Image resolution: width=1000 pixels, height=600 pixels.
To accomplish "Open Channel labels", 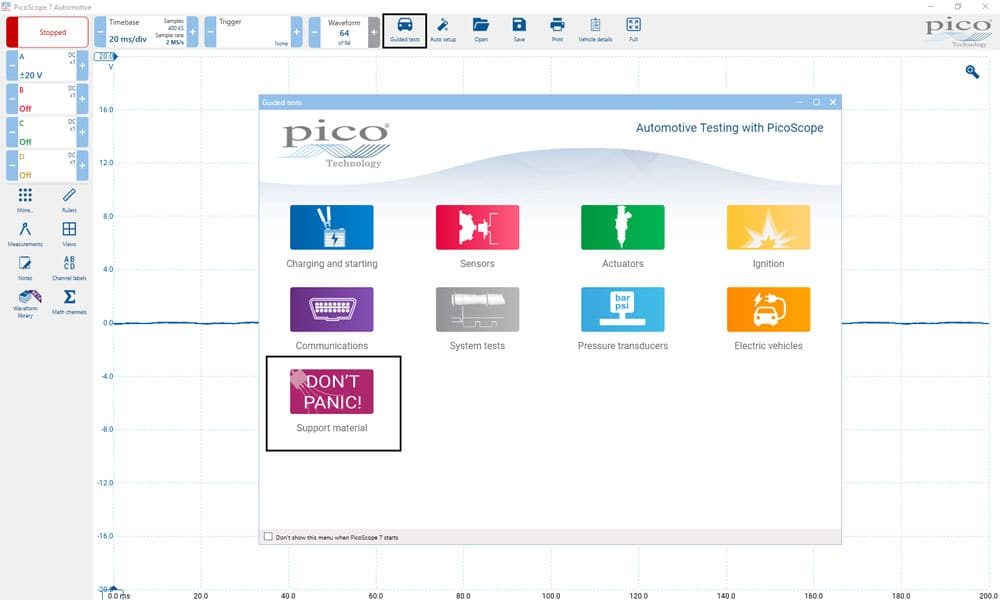I will tap(69, 268).
